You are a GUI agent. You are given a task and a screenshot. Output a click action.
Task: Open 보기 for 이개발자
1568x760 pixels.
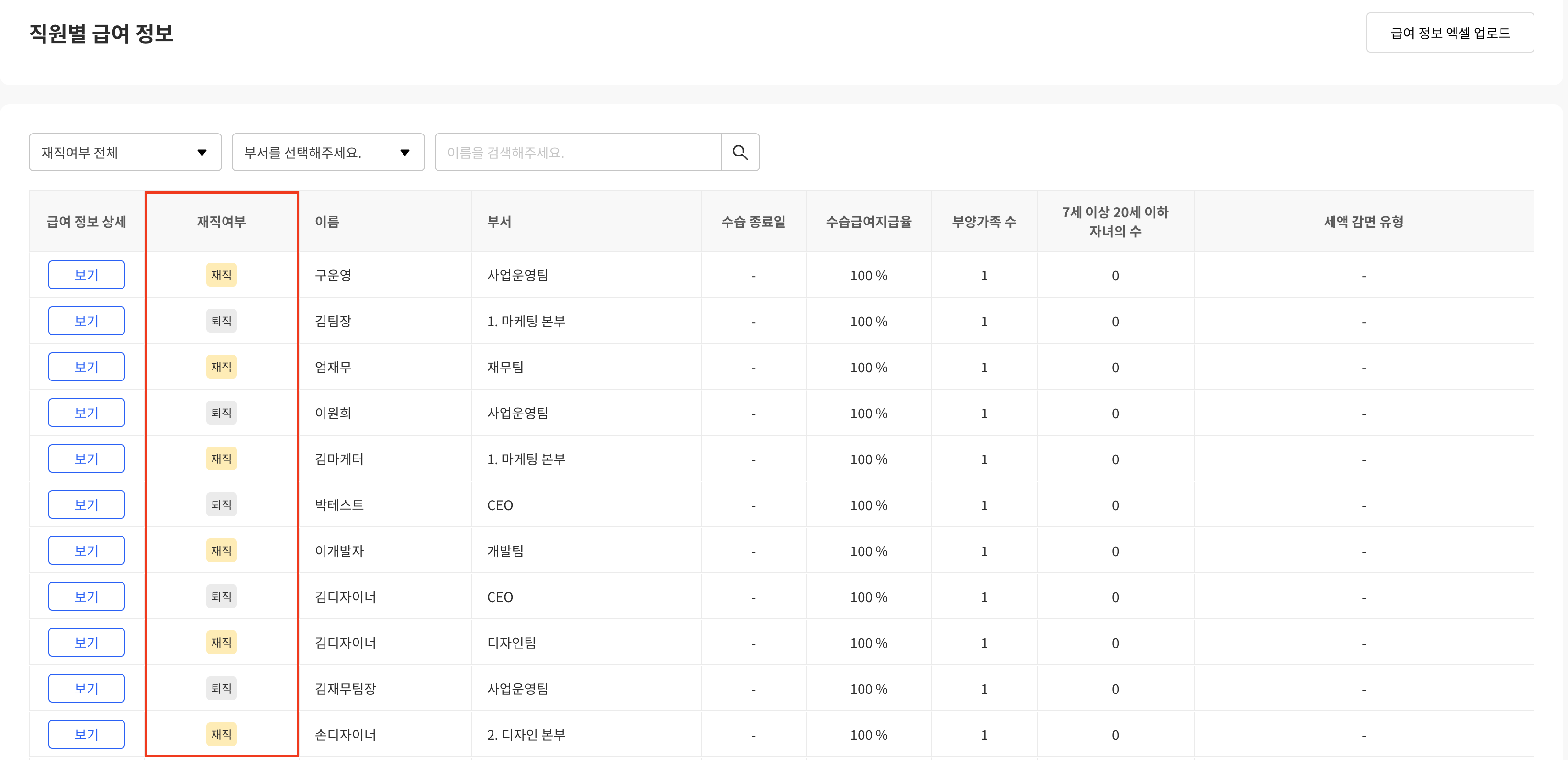point(87,551)
